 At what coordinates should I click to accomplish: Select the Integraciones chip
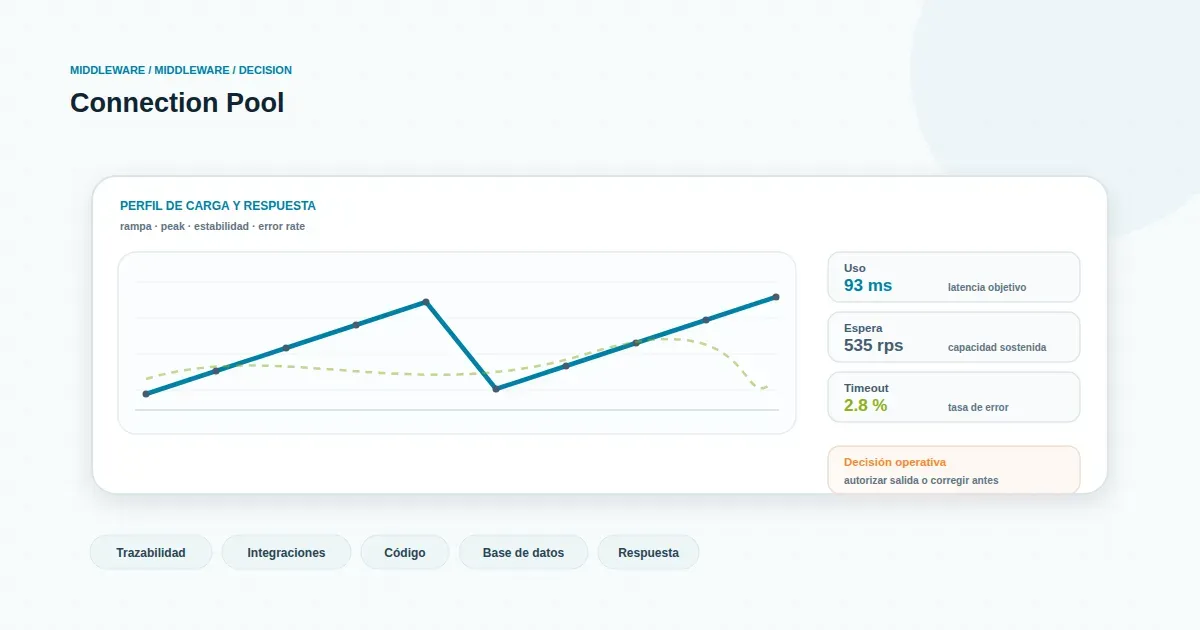286,553
